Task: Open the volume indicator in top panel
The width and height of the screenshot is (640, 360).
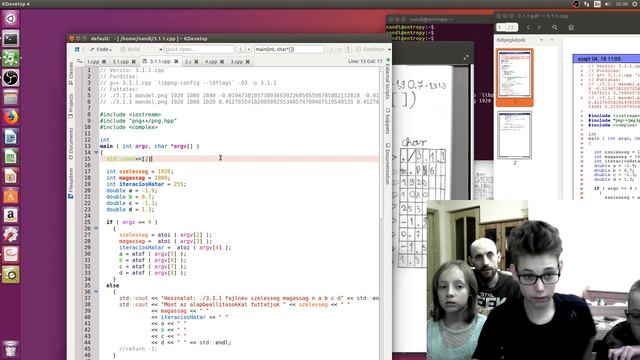Action: (x=608, y=4)
